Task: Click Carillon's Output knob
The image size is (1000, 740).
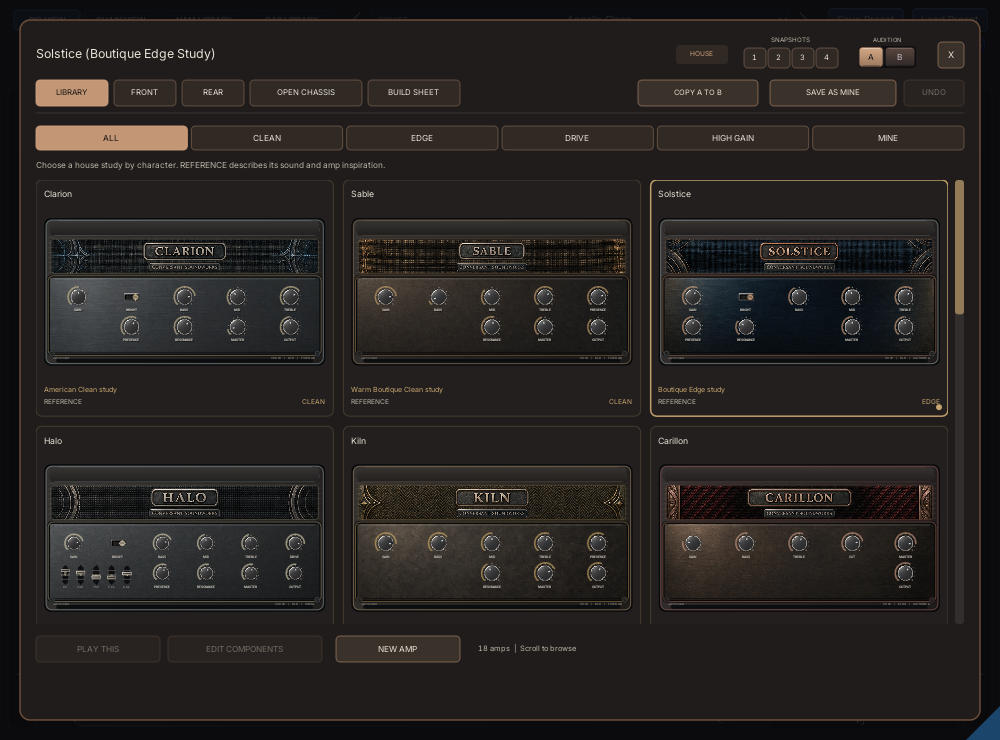Action: [x=904, y=573]
